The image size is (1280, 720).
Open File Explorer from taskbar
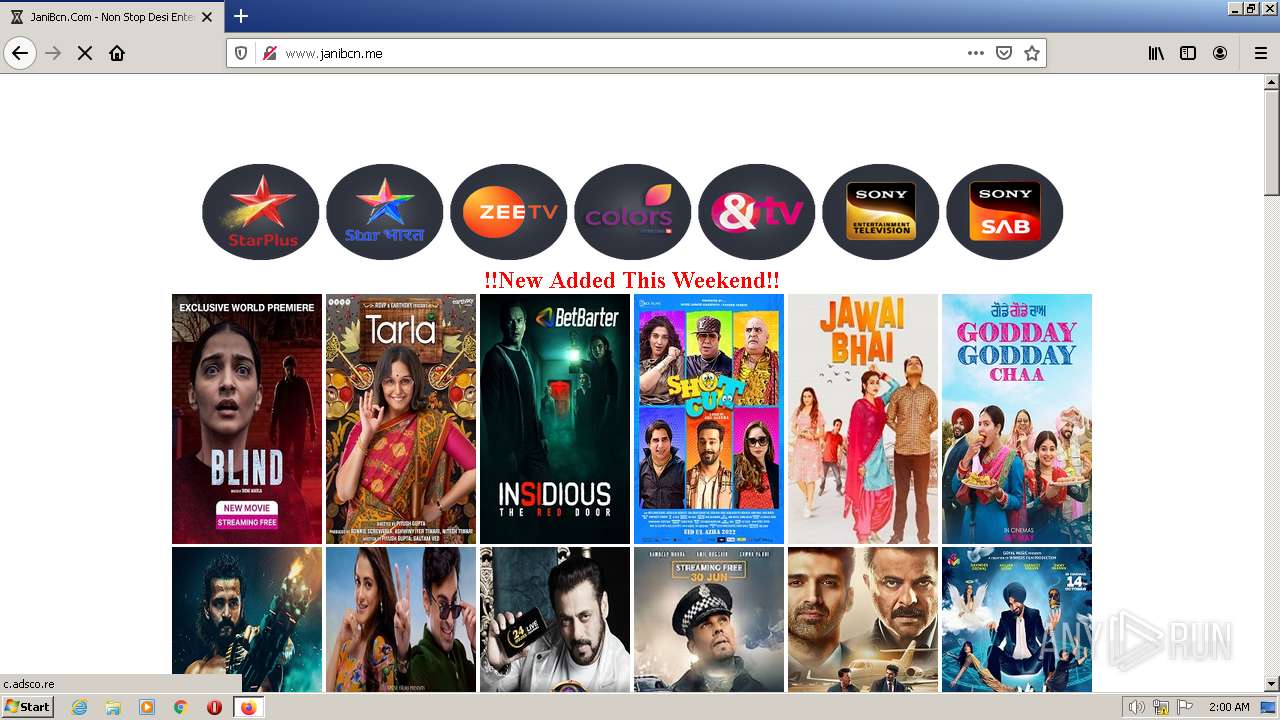point(113,707)
